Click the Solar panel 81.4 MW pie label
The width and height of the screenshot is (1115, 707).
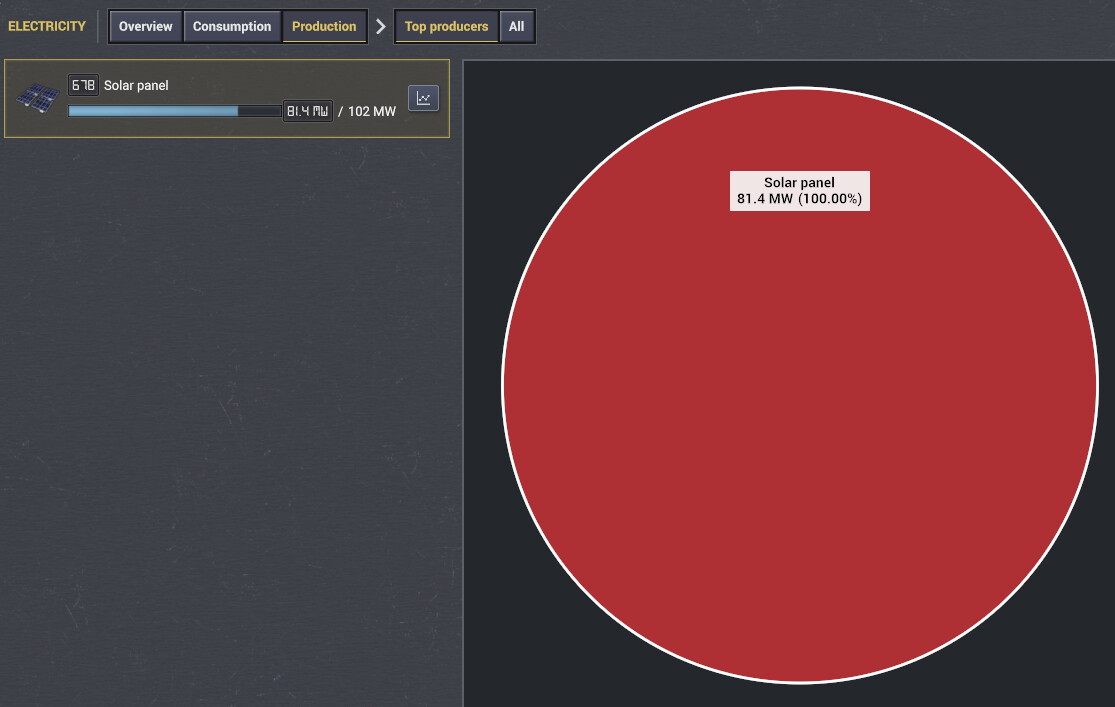click(x=800, y=191)
